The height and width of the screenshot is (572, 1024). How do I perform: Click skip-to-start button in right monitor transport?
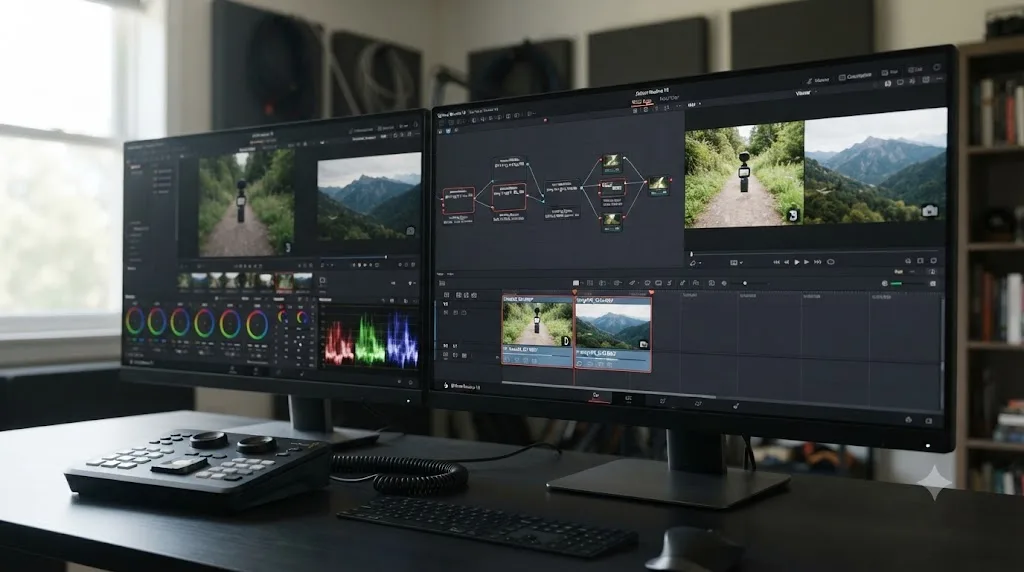click(x=776, y=262)
